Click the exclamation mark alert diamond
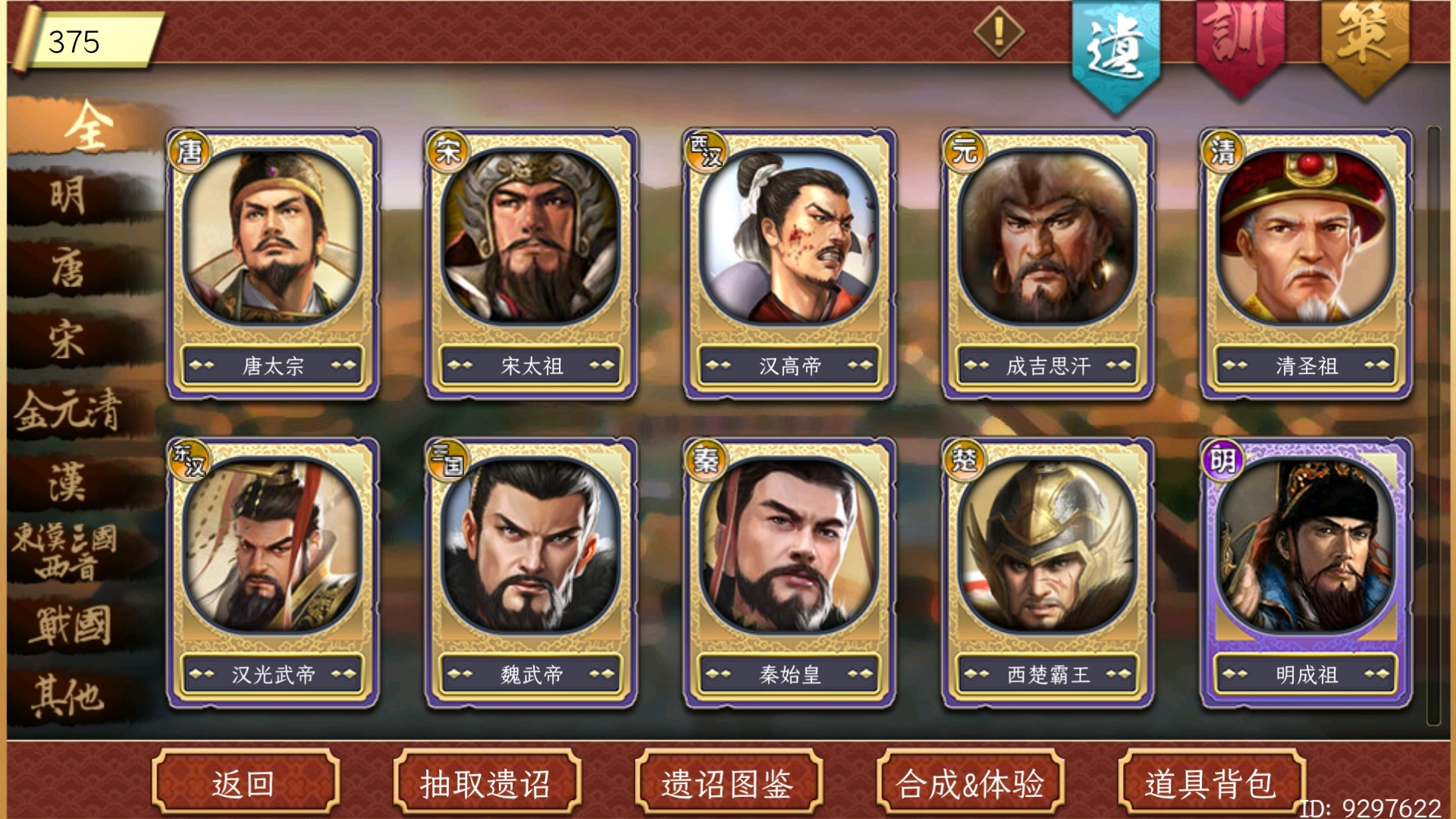The height and width of the screenshot is (819, 1456). pyautogui.click(x=999, y=32)
